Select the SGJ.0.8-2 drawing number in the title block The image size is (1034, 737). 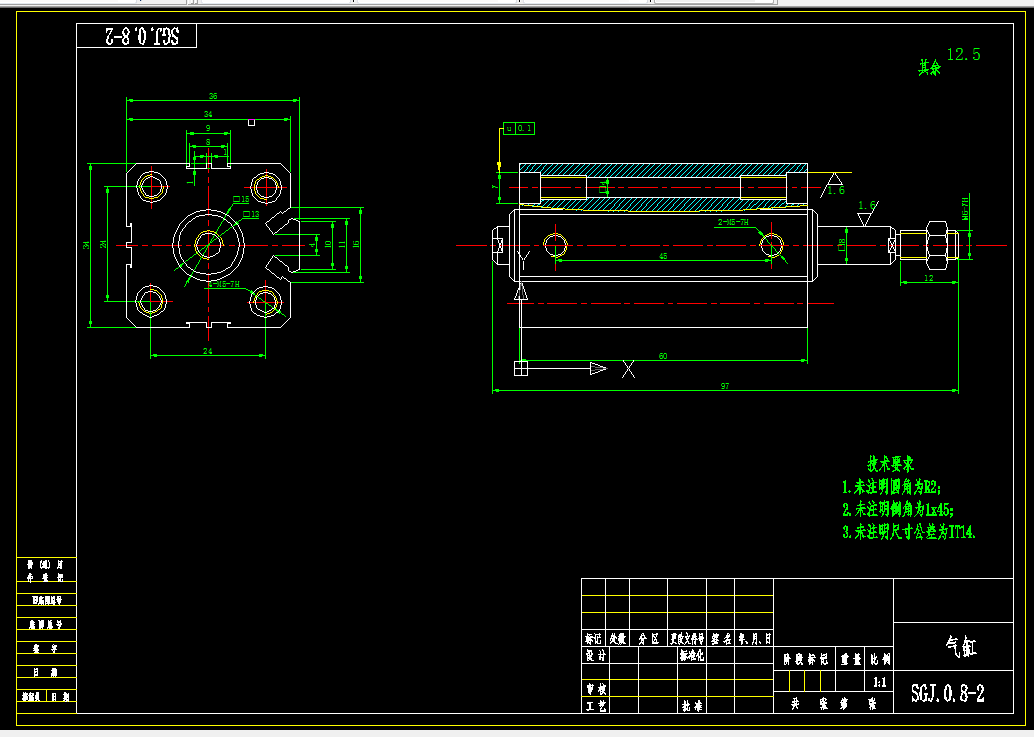pos(948,693)
